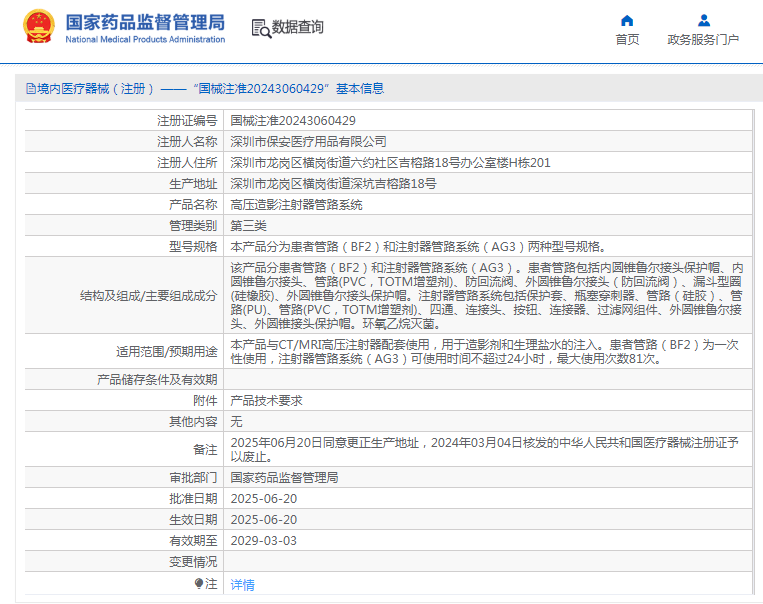
Task: Click the 审批部门 row label
Action: [x=193, y=477]
